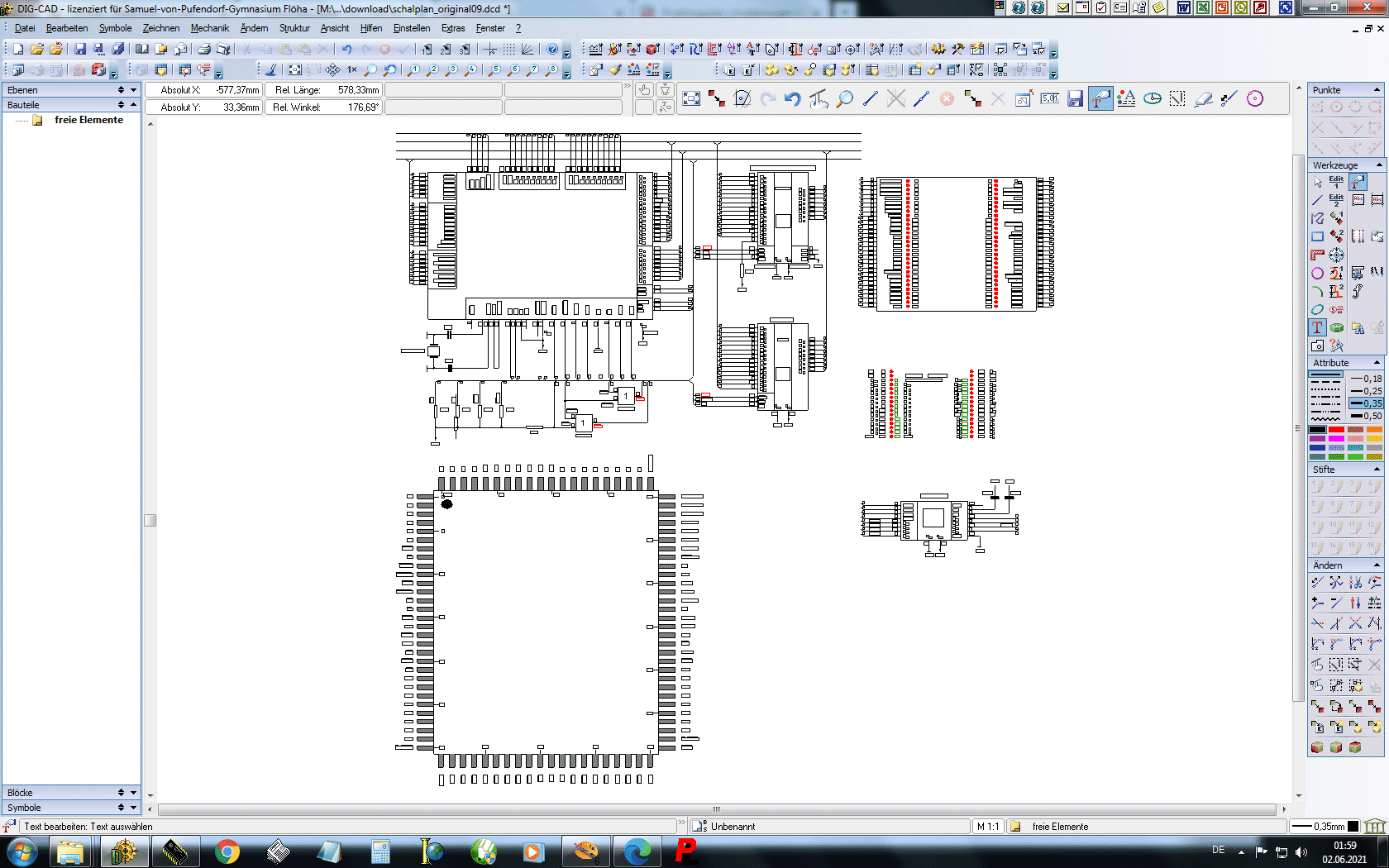Select the ellipse tool in Werkzeuge
This screenshot has height=868, width=1389.
tap(1318, 309)
